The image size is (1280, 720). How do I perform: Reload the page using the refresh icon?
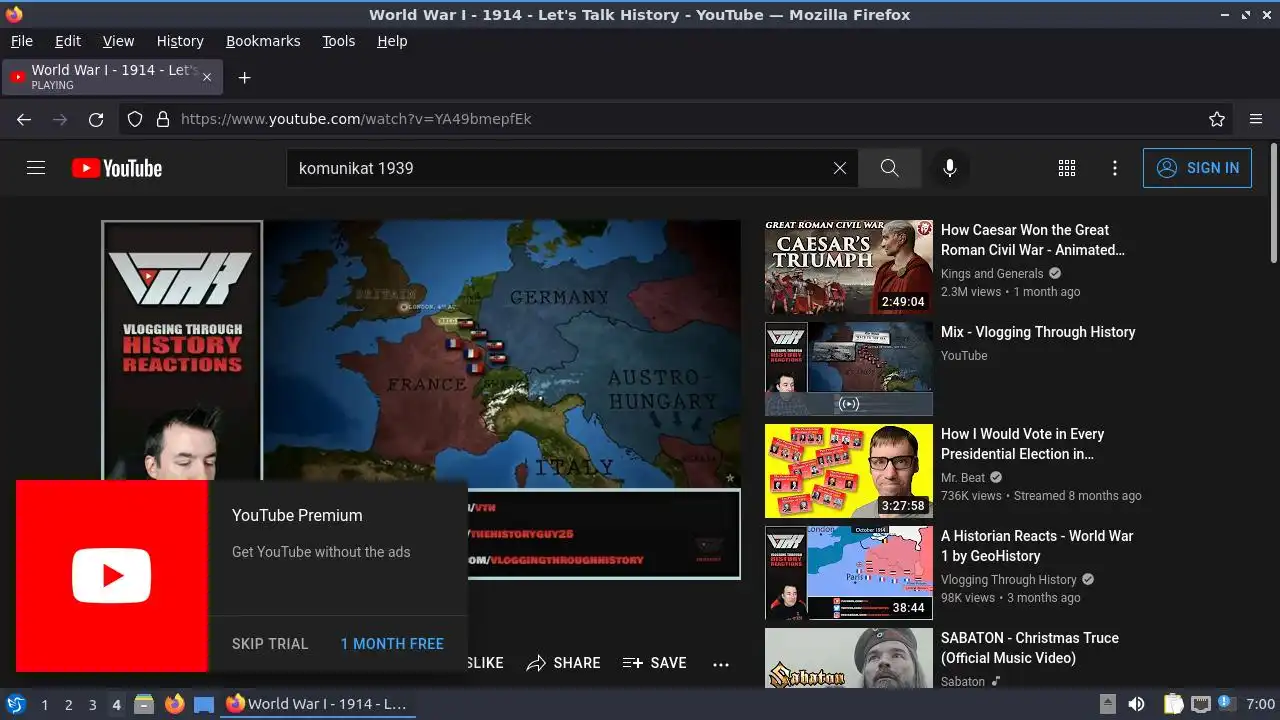point(96,119)
